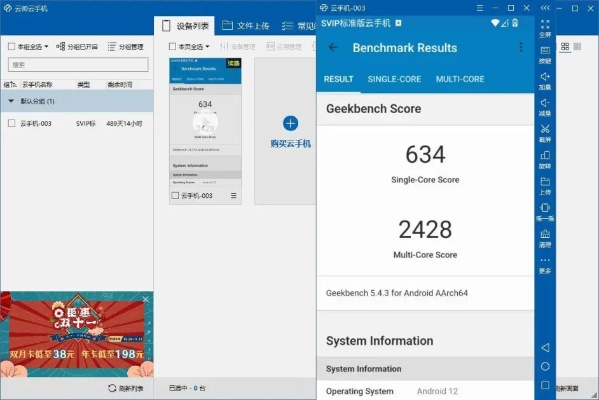Switch to the 文件上传 tab

[x=245, y=26]
